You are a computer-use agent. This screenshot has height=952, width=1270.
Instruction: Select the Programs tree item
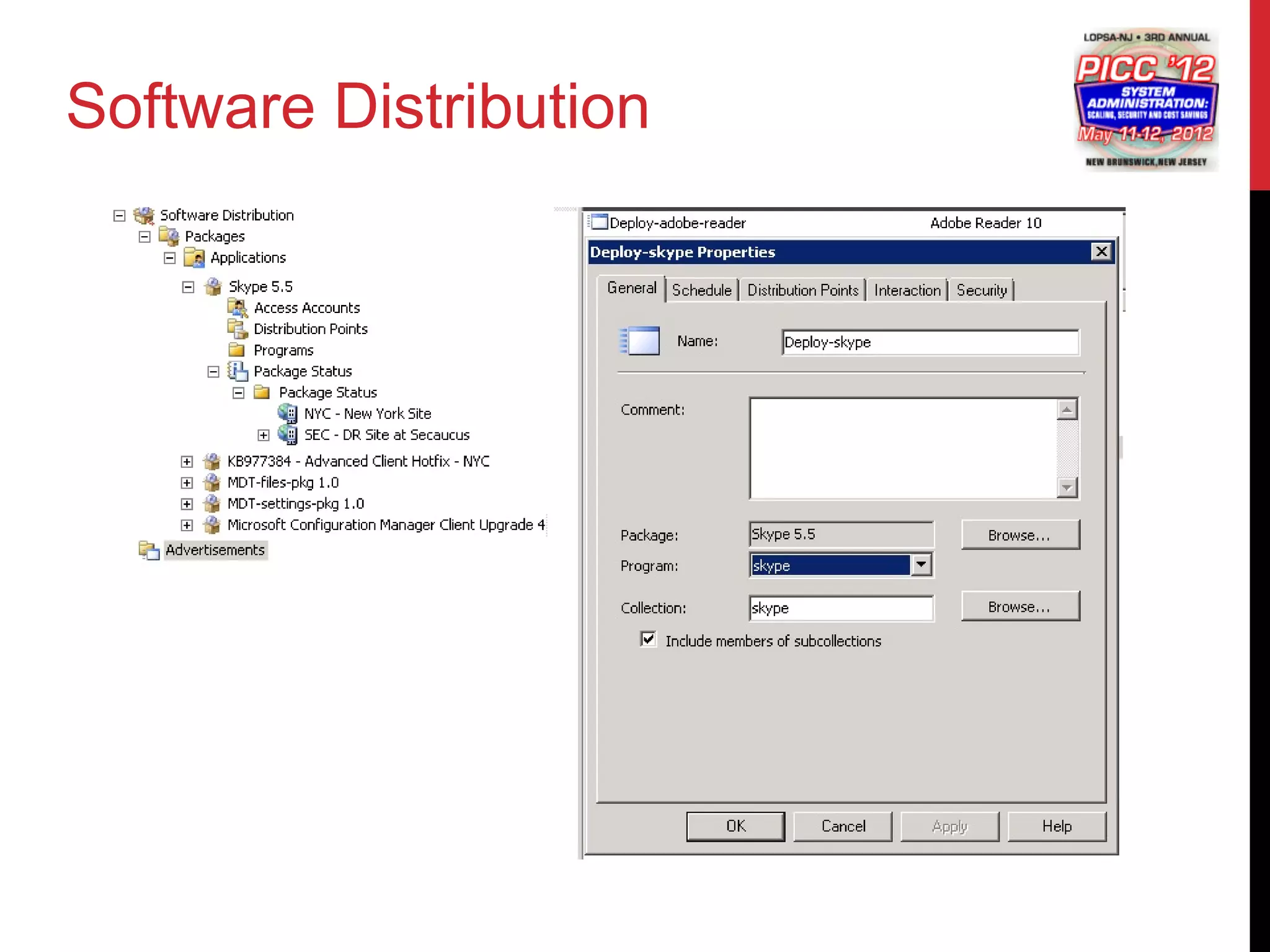point(283,350)
